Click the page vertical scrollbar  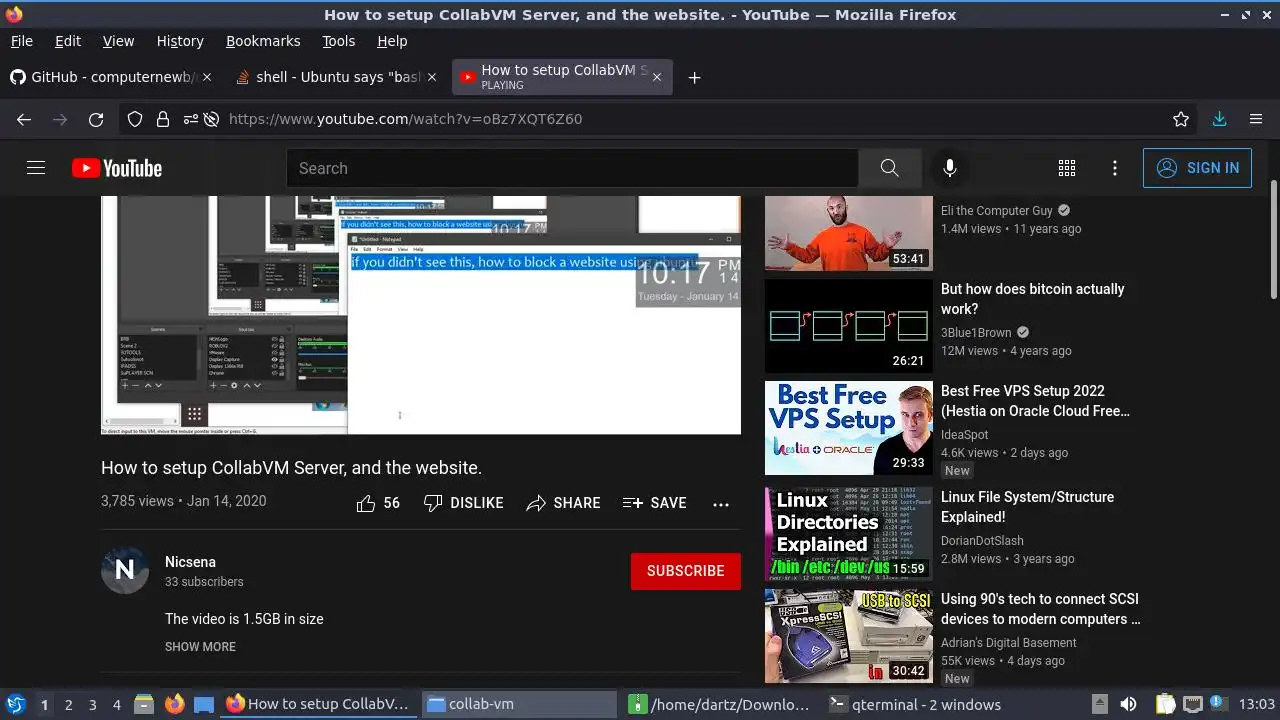pos(1273,240)
